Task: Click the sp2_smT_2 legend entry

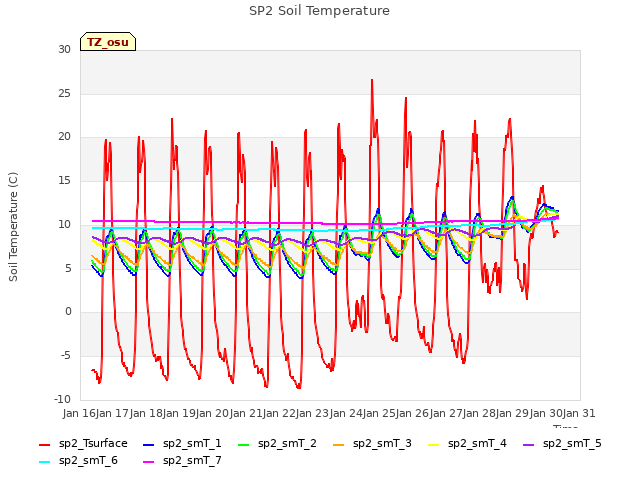Action: pyautogui.click(x=277, y=444)
